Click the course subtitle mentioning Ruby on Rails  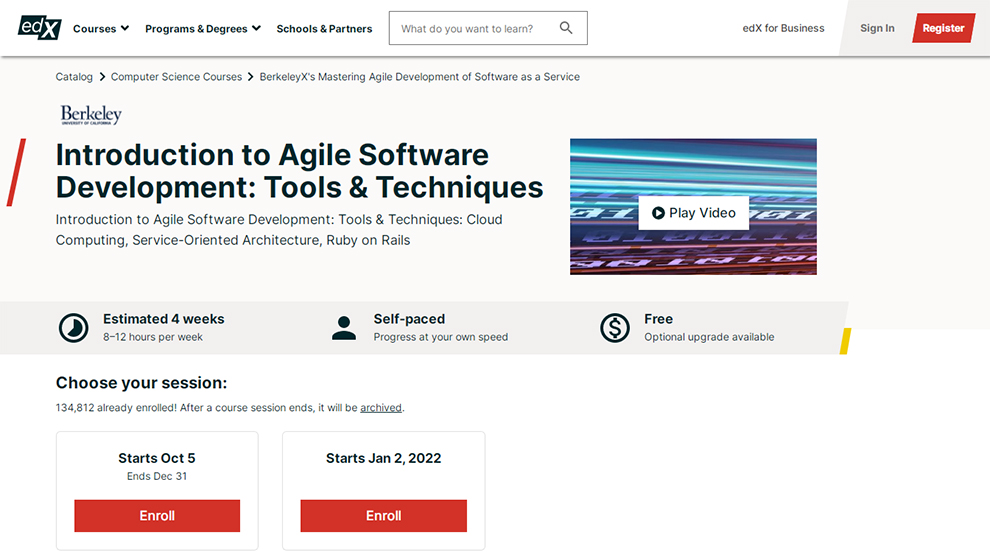point(279,230)
